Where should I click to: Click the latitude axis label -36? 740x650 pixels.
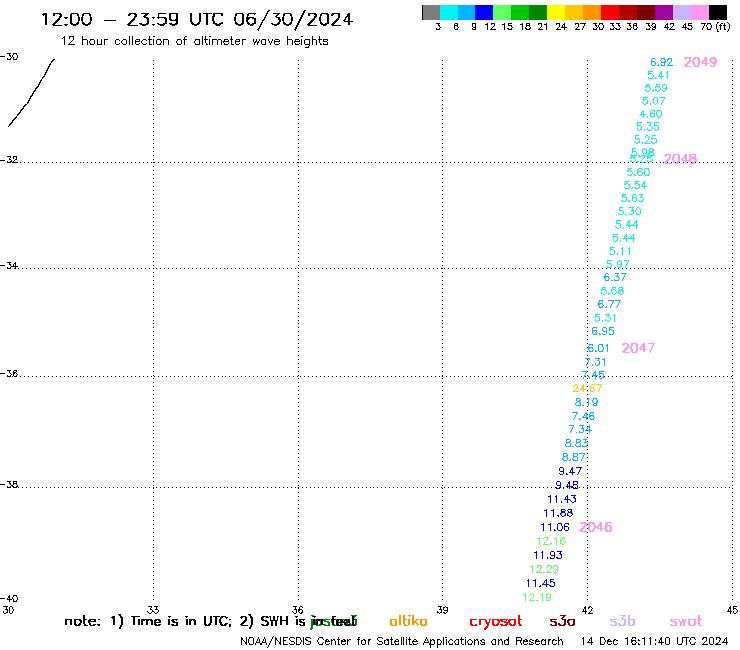9,373
